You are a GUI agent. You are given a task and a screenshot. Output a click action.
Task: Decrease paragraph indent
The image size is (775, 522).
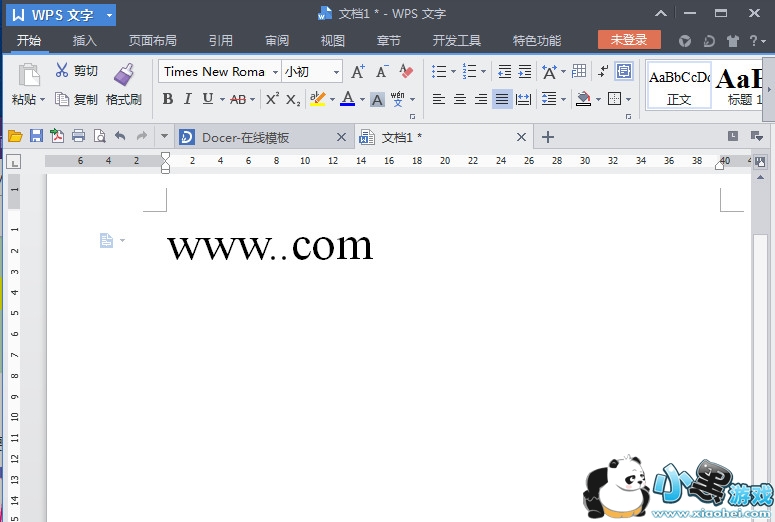[504, 72]
